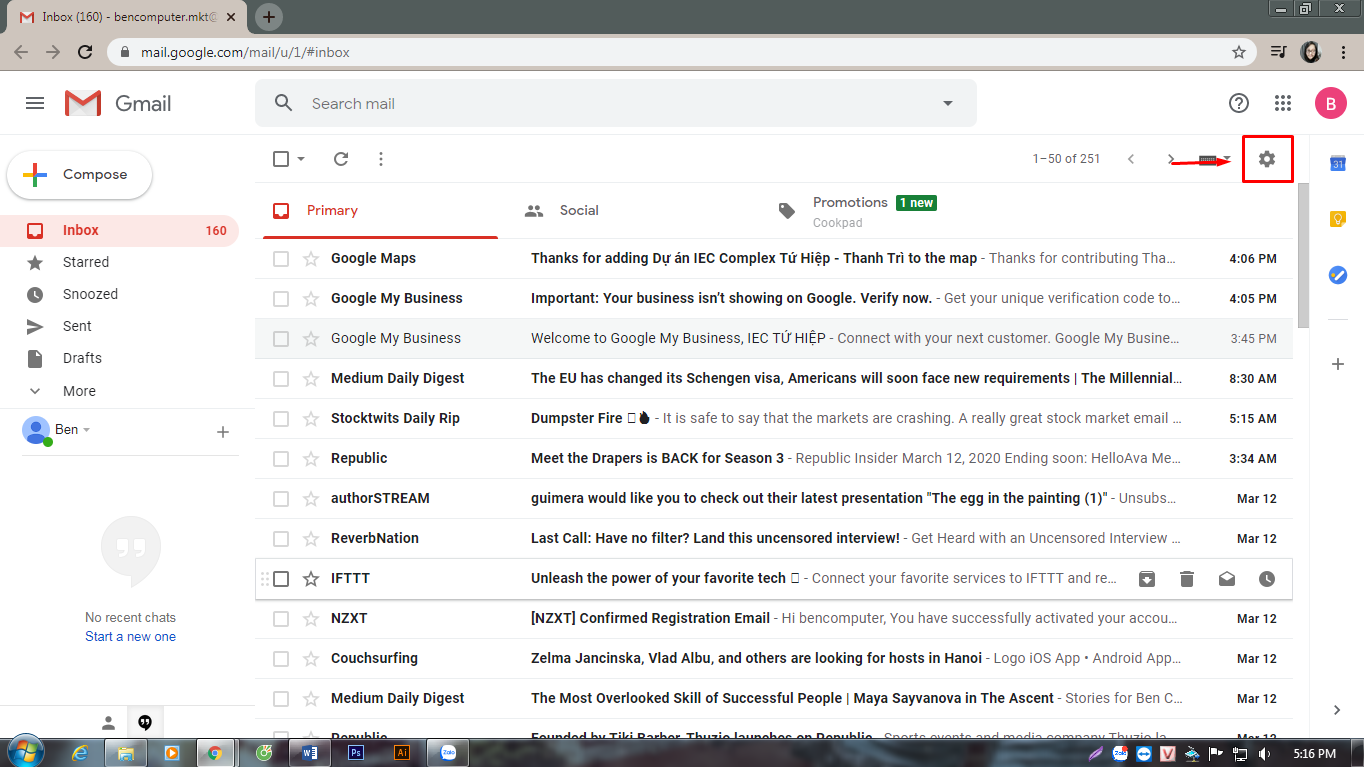This screenshot has height=767, width=1364.
Task: Open the Inbox folder
Action: (x=120, y=230)
